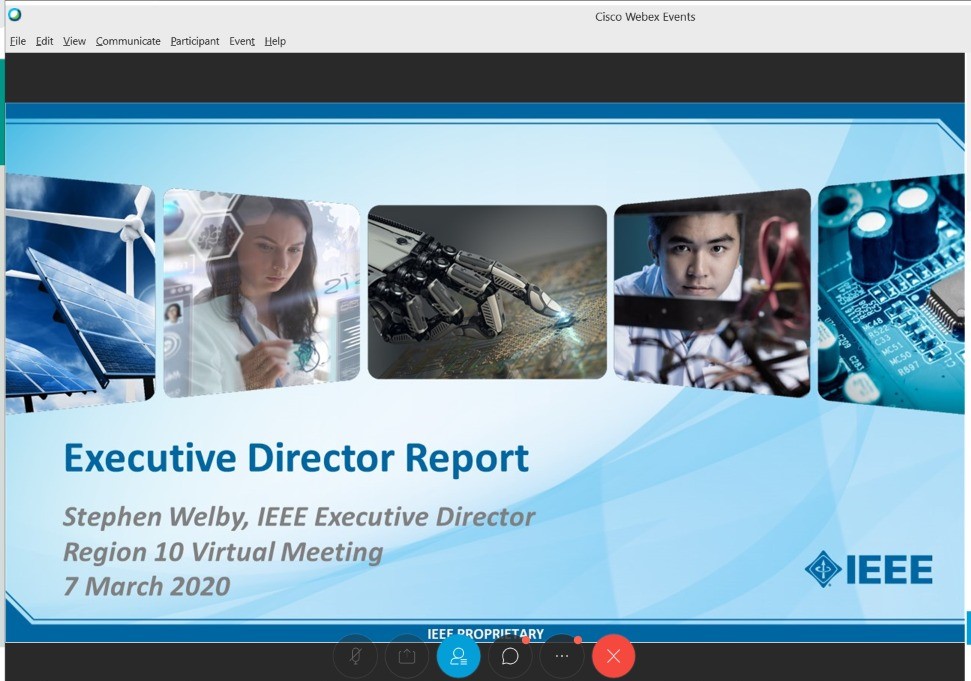Open the chat panel icon
Image resolution: width=971 pixels, height=681 pixels.
coord(510,656)
